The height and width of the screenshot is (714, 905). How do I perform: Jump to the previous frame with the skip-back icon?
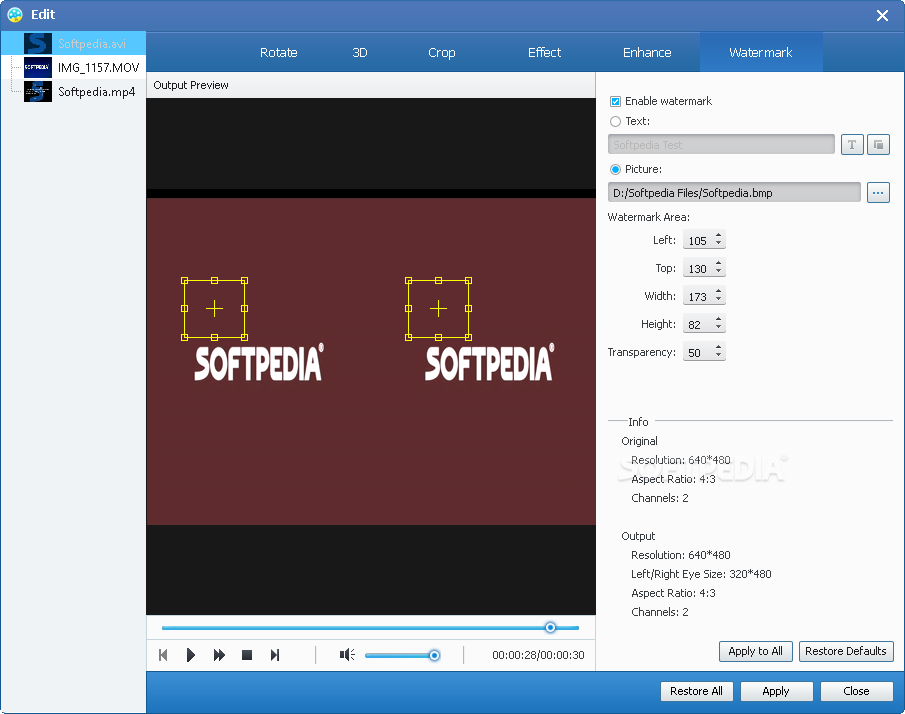point(163,655)
